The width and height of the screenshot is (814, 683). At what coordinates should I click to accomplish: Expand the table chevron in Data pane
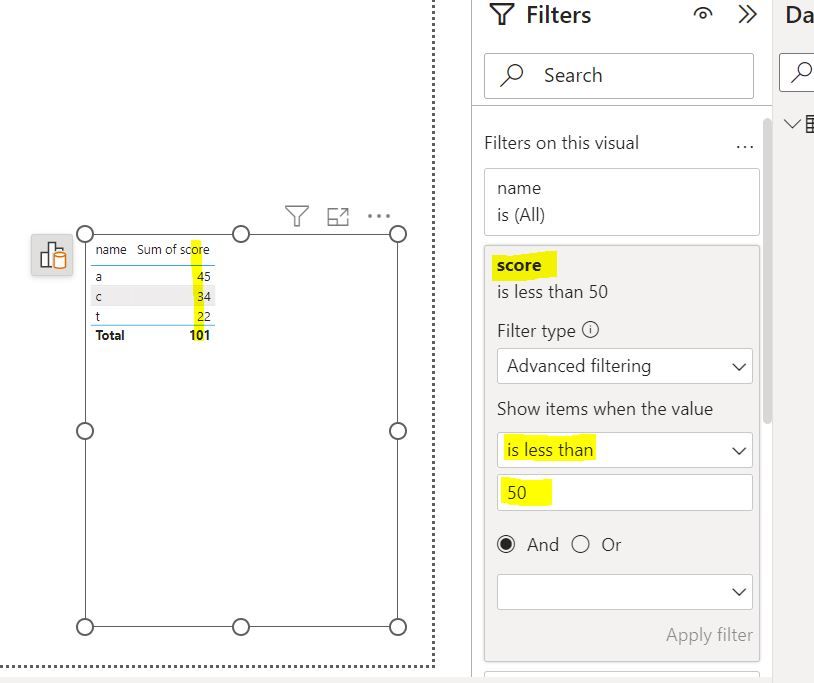[x=792, y=124]
